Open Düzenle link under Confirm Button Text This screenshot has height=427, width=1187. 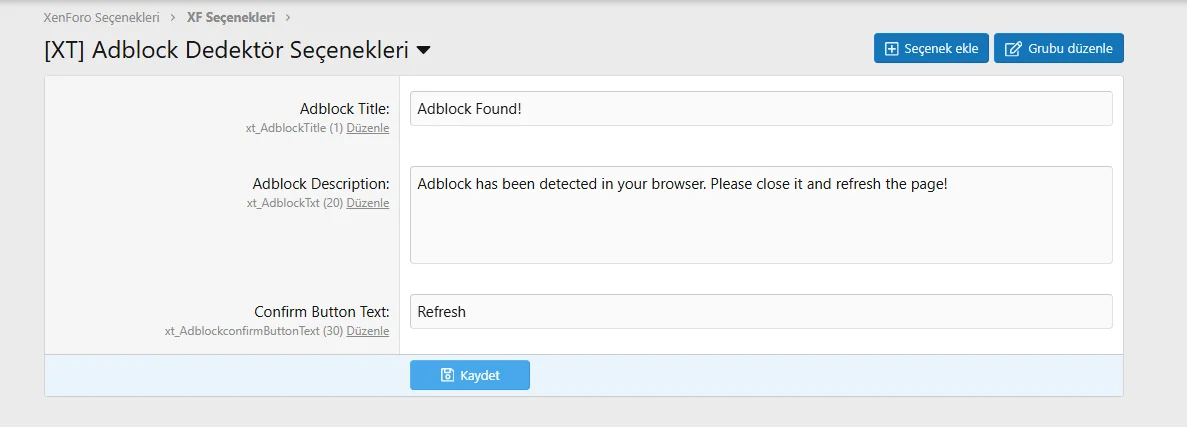coord(368,331)
